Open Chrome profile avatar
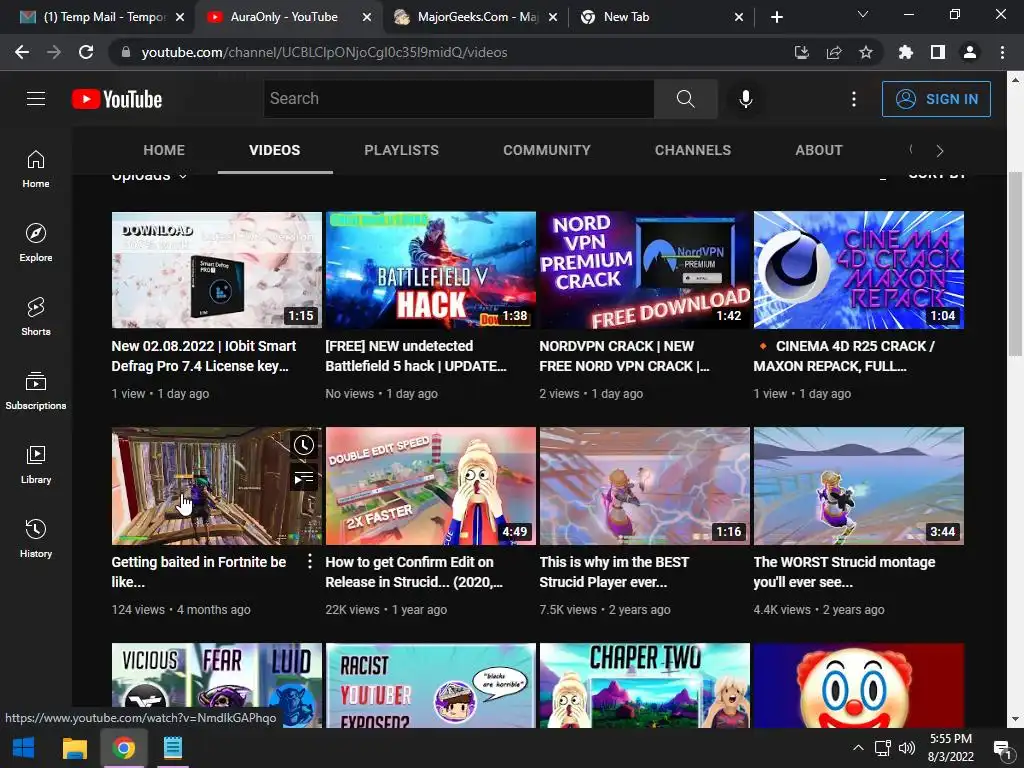The width and height of the screenshot is (1024, 768). 970,52
